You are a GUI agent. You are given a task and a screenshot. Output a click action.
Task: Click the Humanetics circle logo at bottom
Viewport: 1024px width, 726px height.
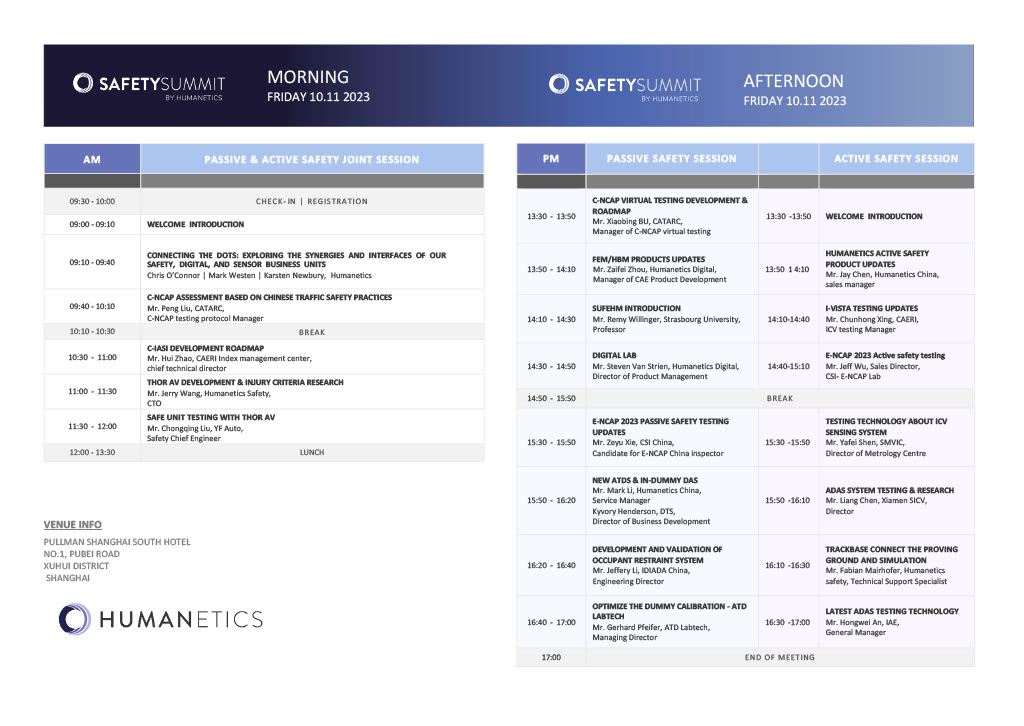[74, 619]
